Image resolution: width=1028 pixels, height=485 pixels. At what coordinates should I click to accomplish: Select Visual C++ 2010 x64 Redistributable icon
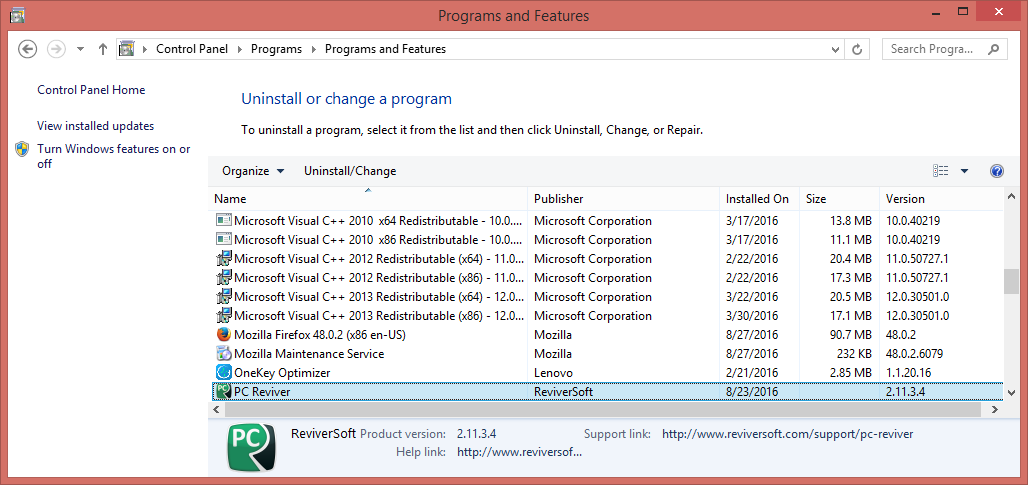click(x=224, y=221)
